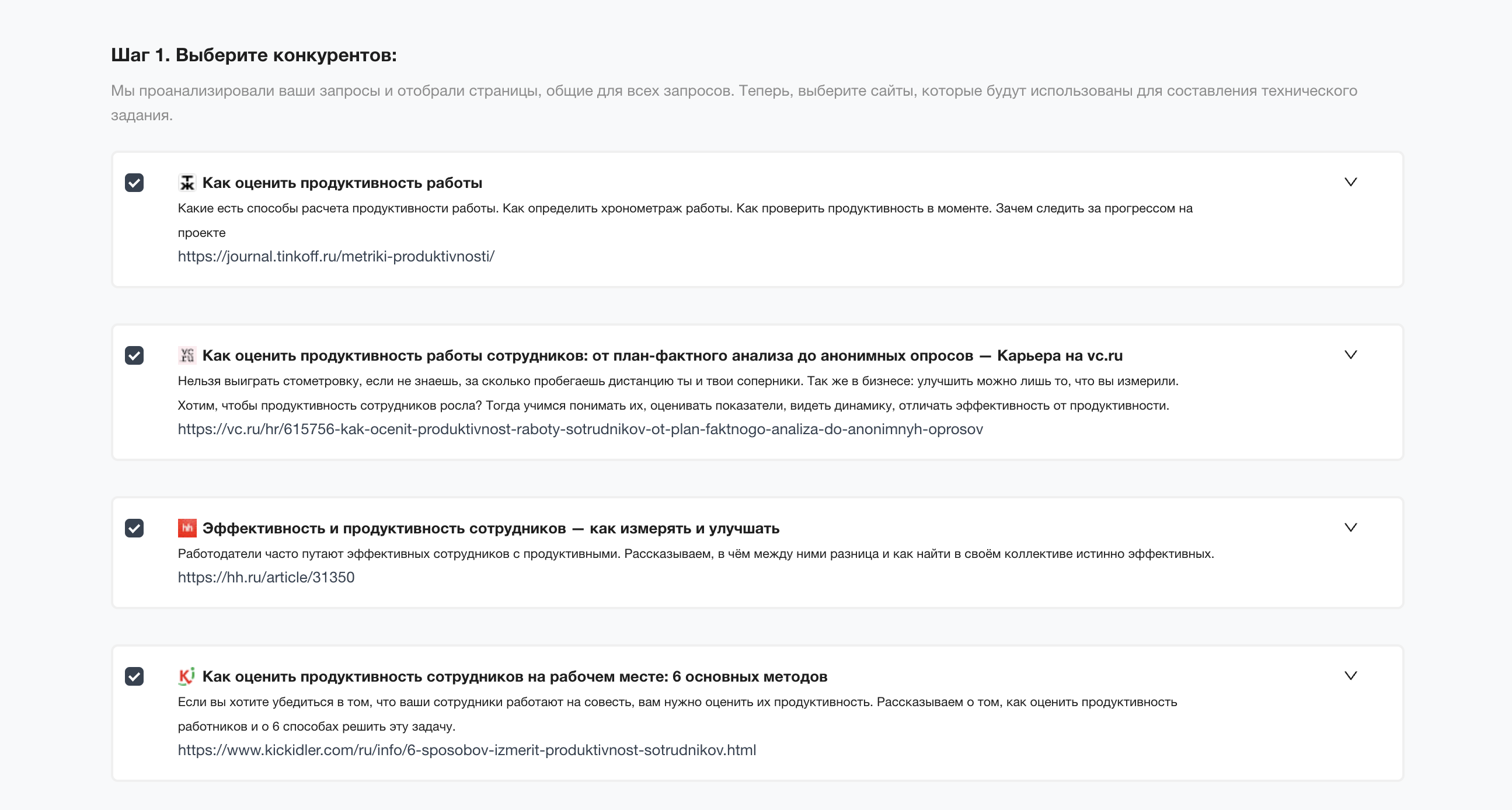Screen dimensions: 1512x810
Task: Click title 'Эффективность и продуктивность сотрудников'
Action: click(x=491, y=528)
